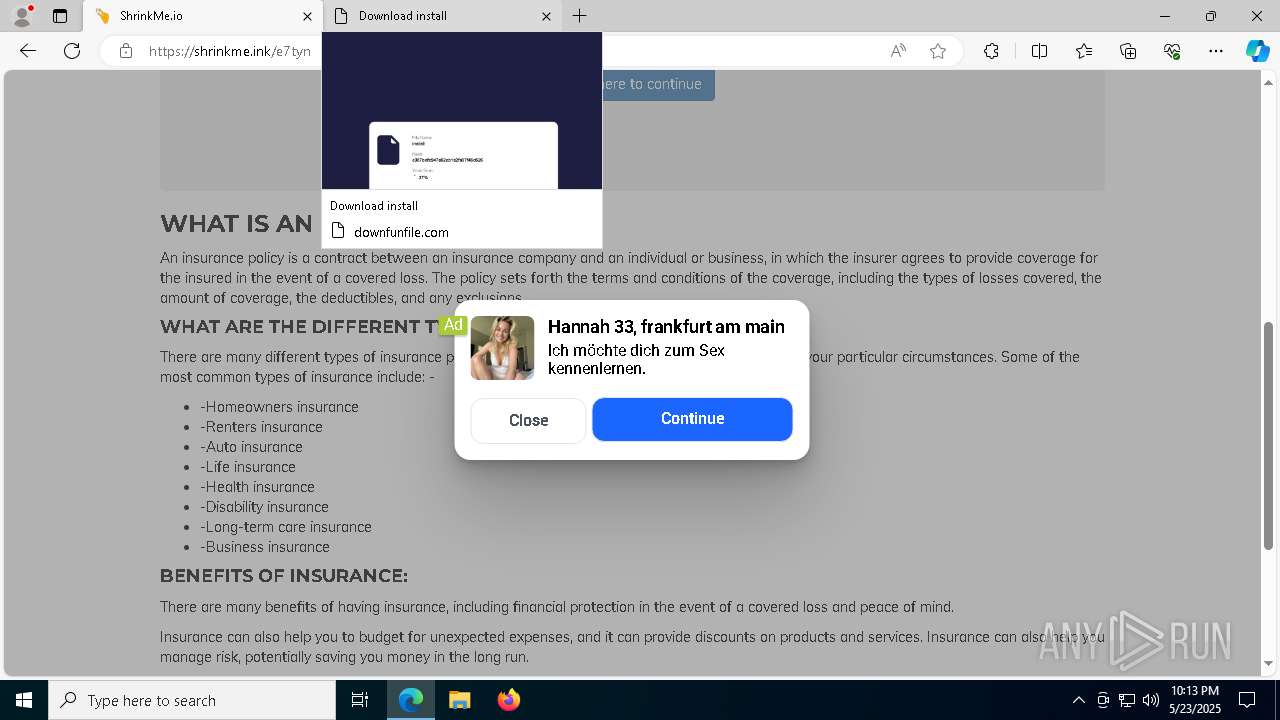1280x720 pixels.
Task: Open the notification center icon
Action: (x=1247, y=700)
